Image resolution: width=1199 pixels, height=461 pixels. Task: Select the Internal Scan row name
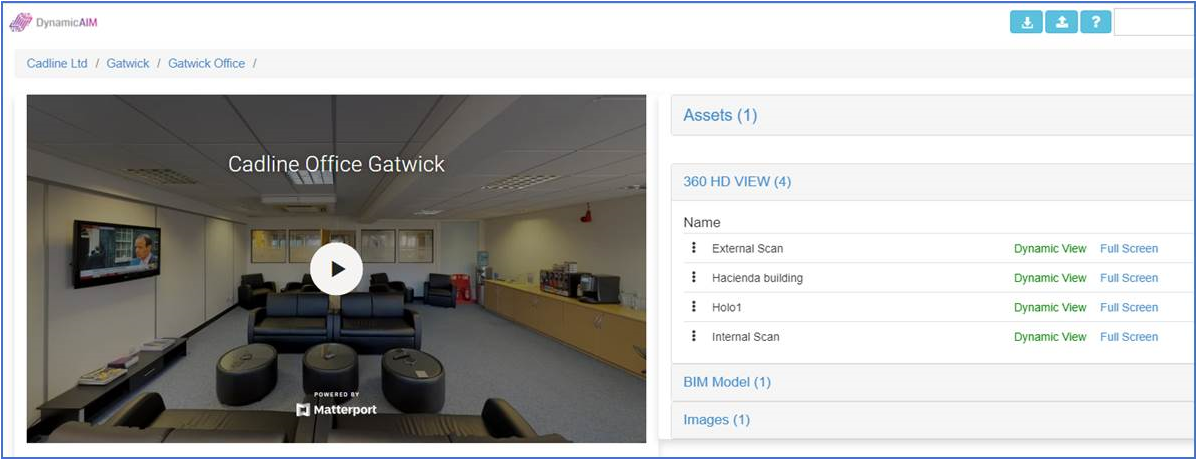pyautogui.click(x=746, y=336)
